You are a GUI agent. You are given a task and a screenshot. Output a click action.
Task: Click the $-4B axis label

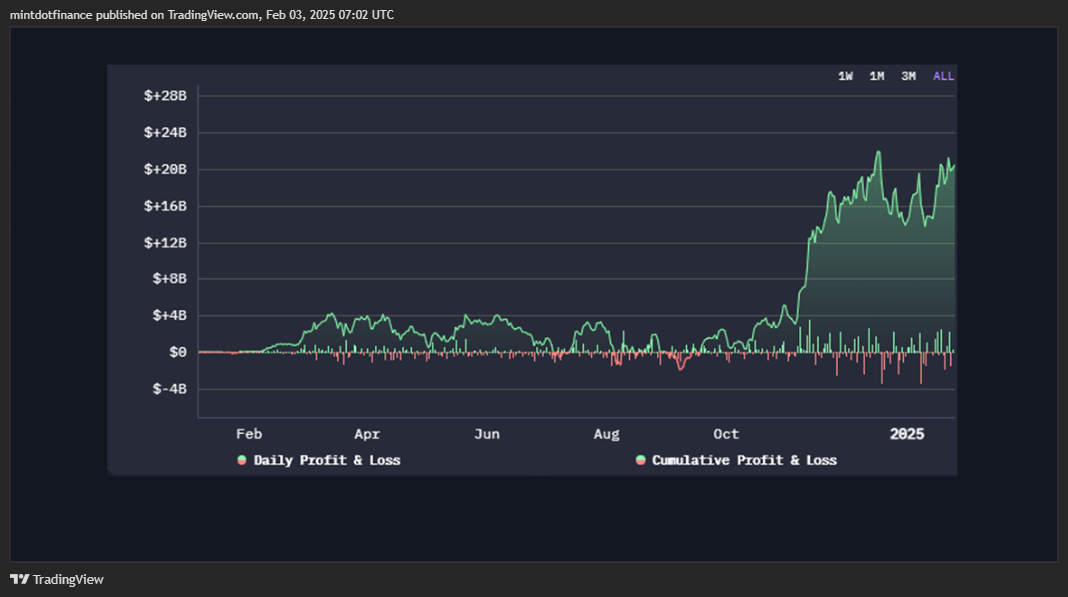click(x=169, y=388)
